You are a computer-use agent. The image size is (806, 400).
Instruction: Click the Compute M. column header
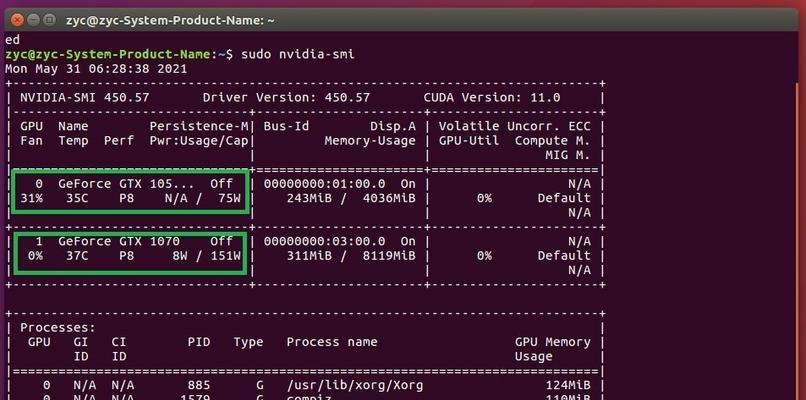pyautogui.click(x=553, y=141)
